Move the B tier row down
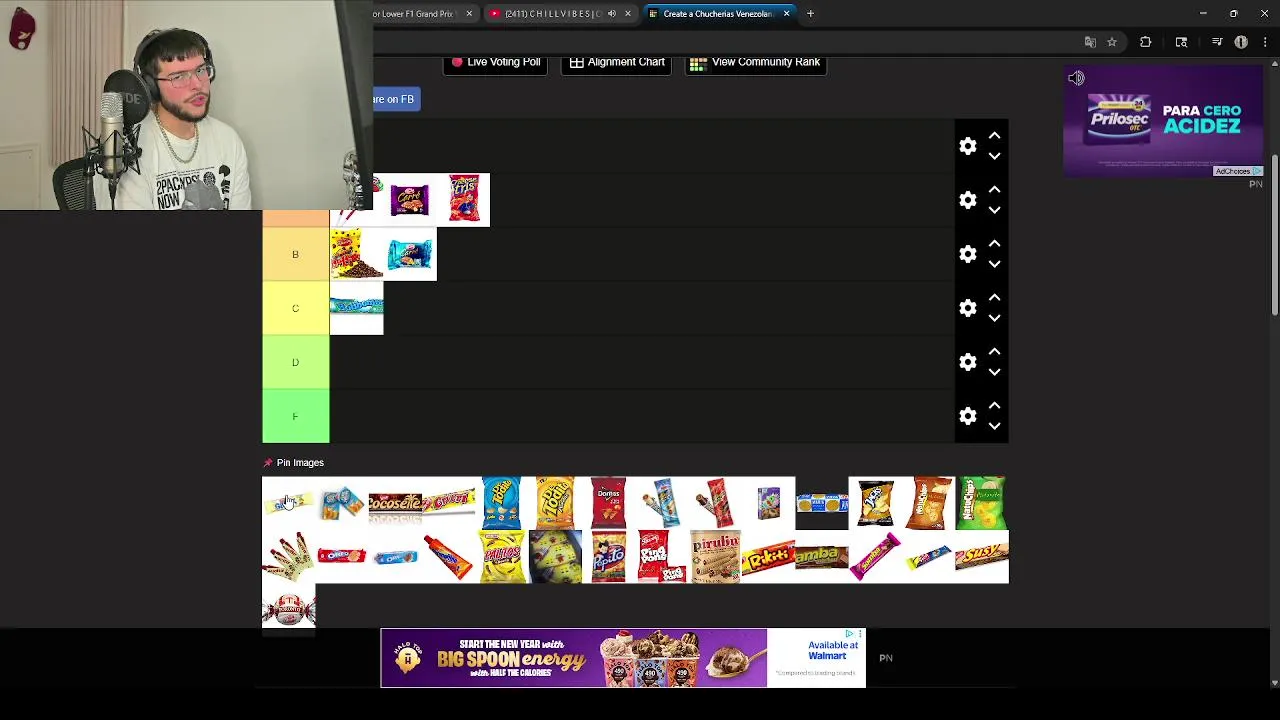1280x720 pixels. pos(994,264)
